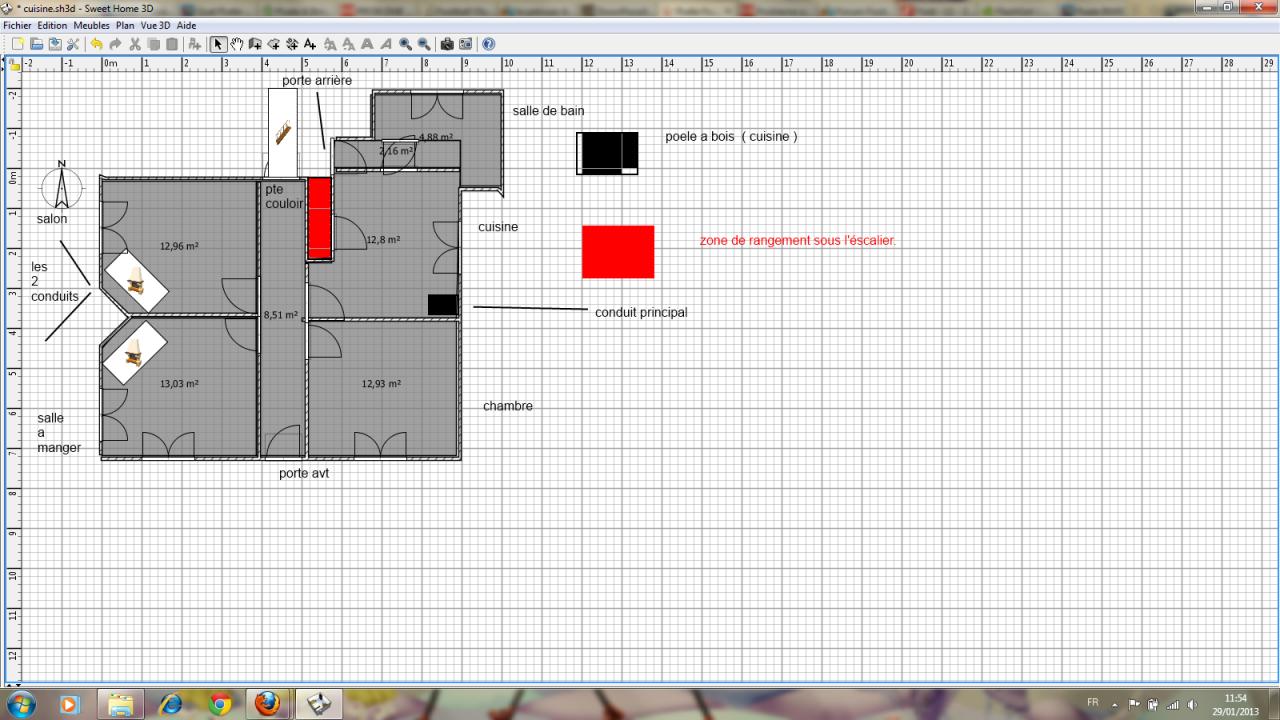
Task: Create a photo with camera icon
Action: click(x=447, y=44)
